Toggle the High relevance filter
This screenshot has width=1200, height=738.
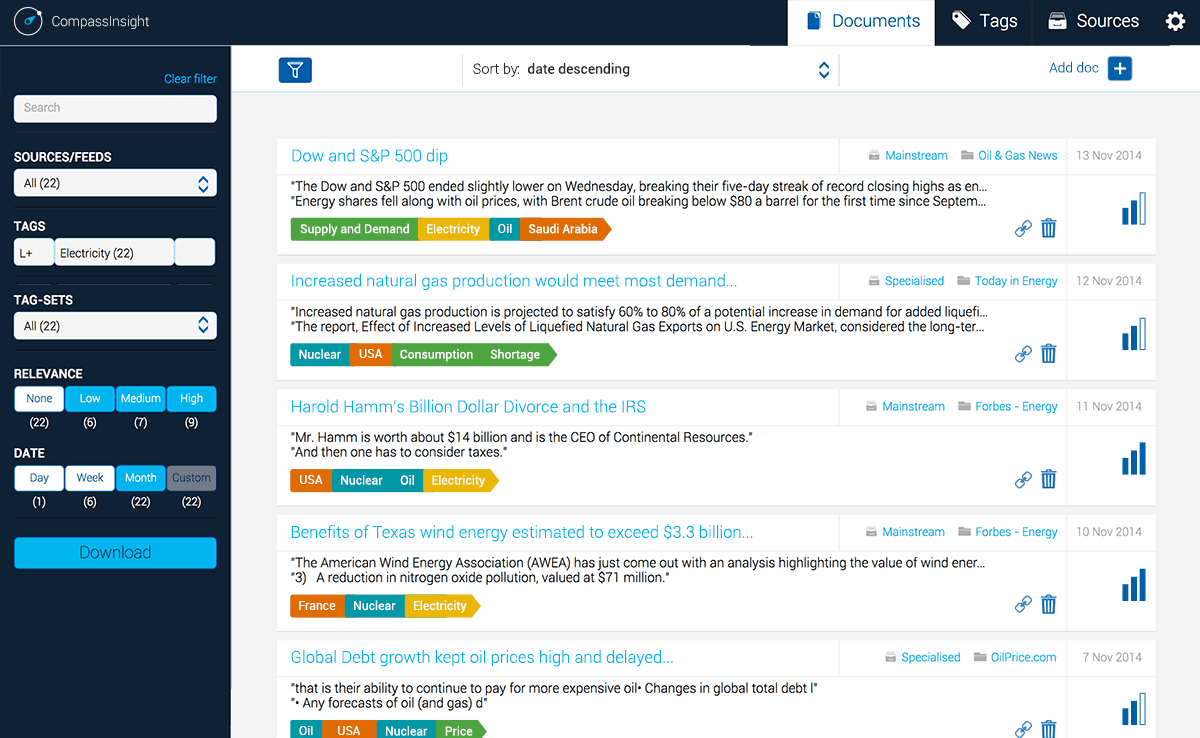coord(191,399)
